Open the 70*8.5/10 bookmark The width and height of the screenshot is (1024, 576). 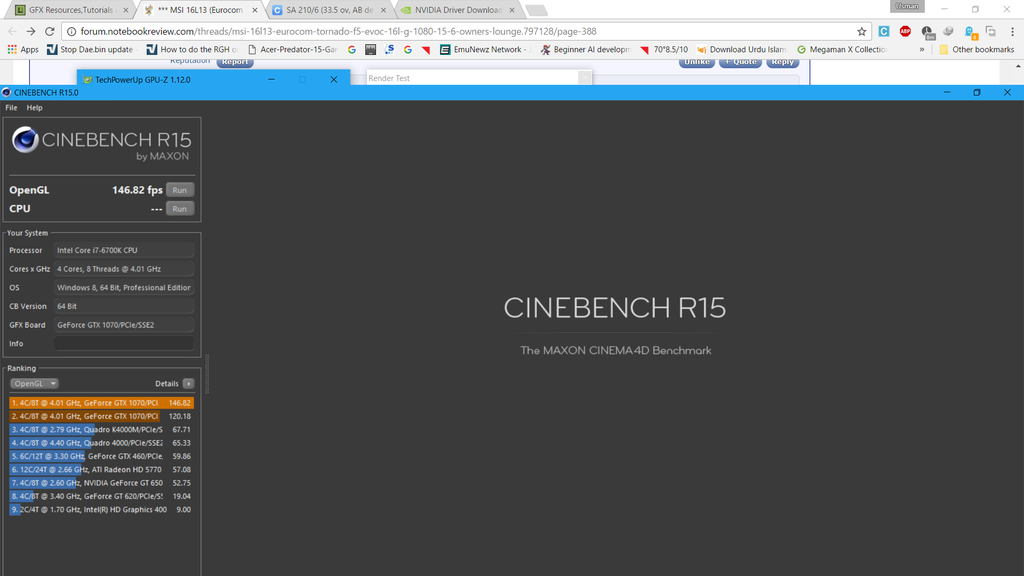coord(664,50)
